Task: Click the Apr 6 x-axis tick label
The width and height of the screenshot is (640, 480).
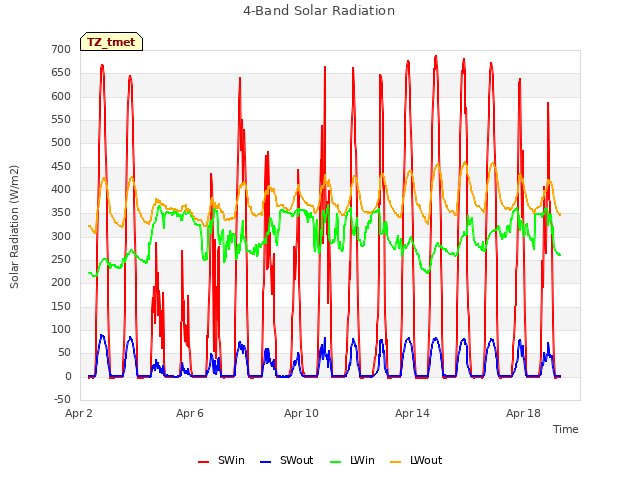Action: click(x=190, y=413)
